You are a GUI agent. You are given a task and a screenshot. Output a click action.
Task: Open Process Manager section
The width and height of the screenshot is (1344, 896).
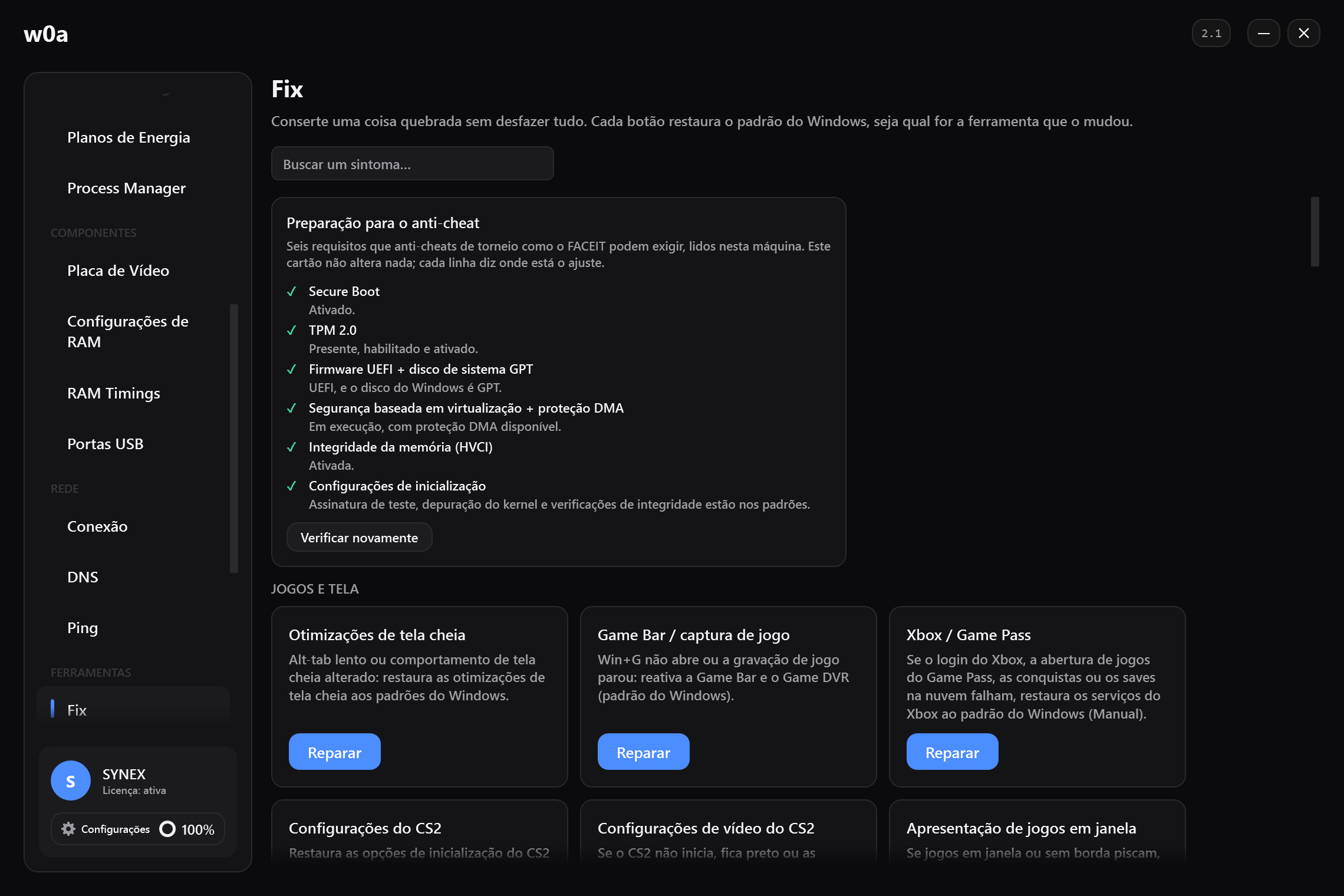pyautogui.click(x=126, y=188)
